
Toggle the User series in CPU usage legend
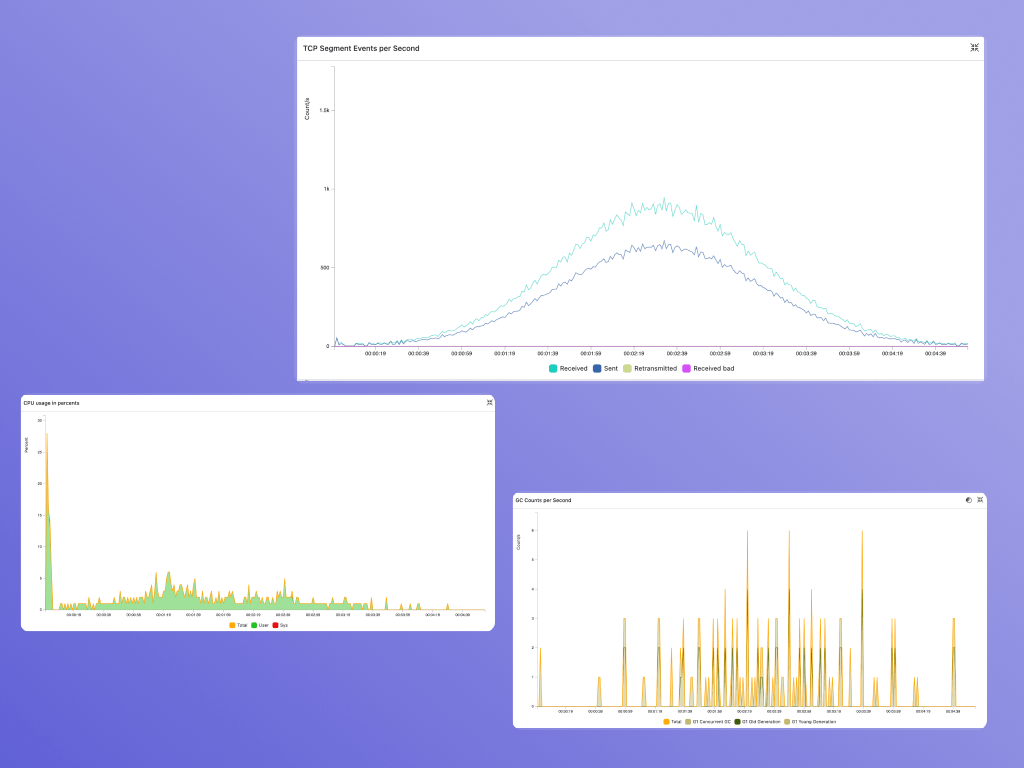click(260, 625)
